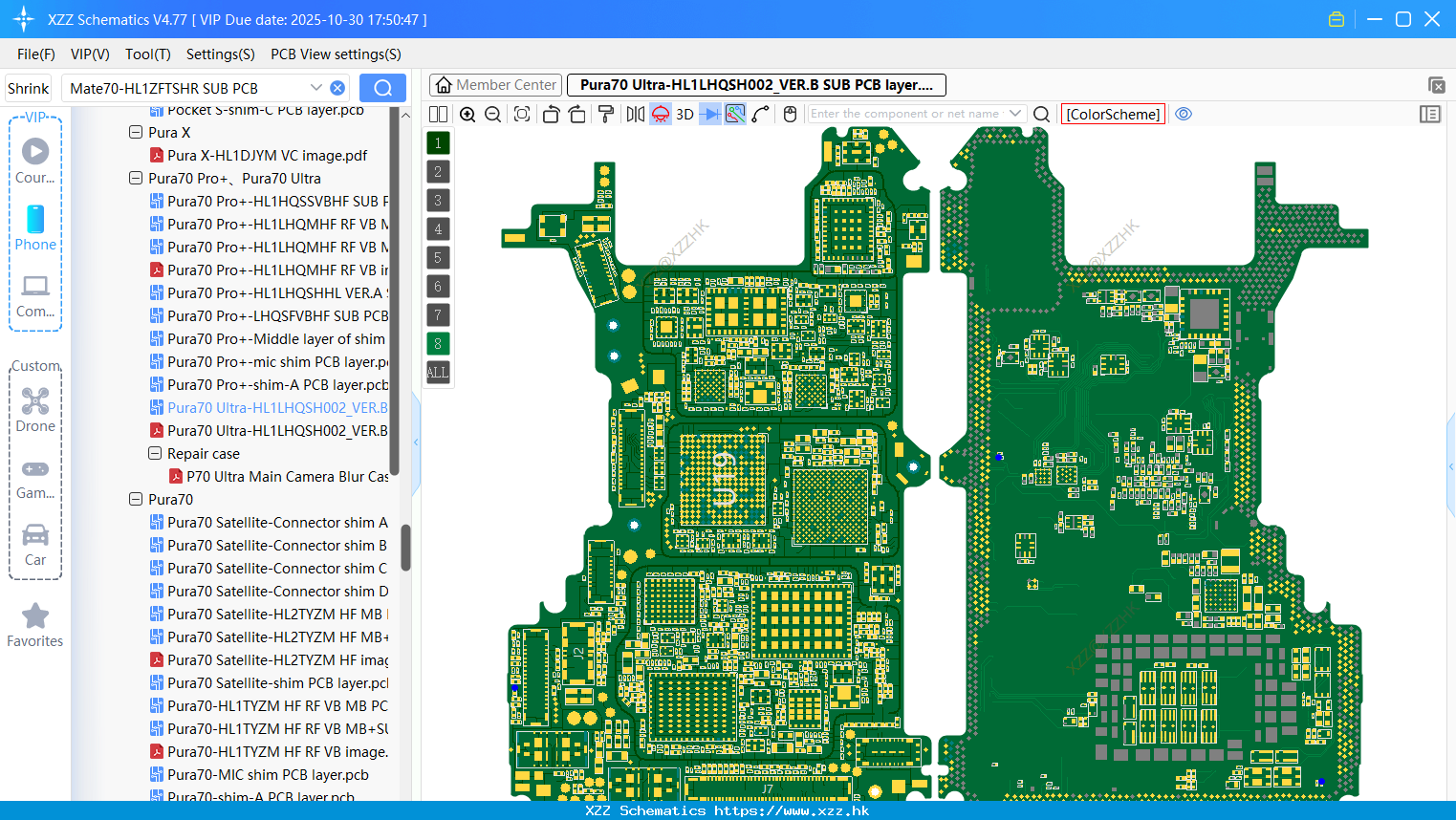Viewport: 1456px width, 820px height.
Task: Fit the PCB to the window
Action: (x=522, y=114)
